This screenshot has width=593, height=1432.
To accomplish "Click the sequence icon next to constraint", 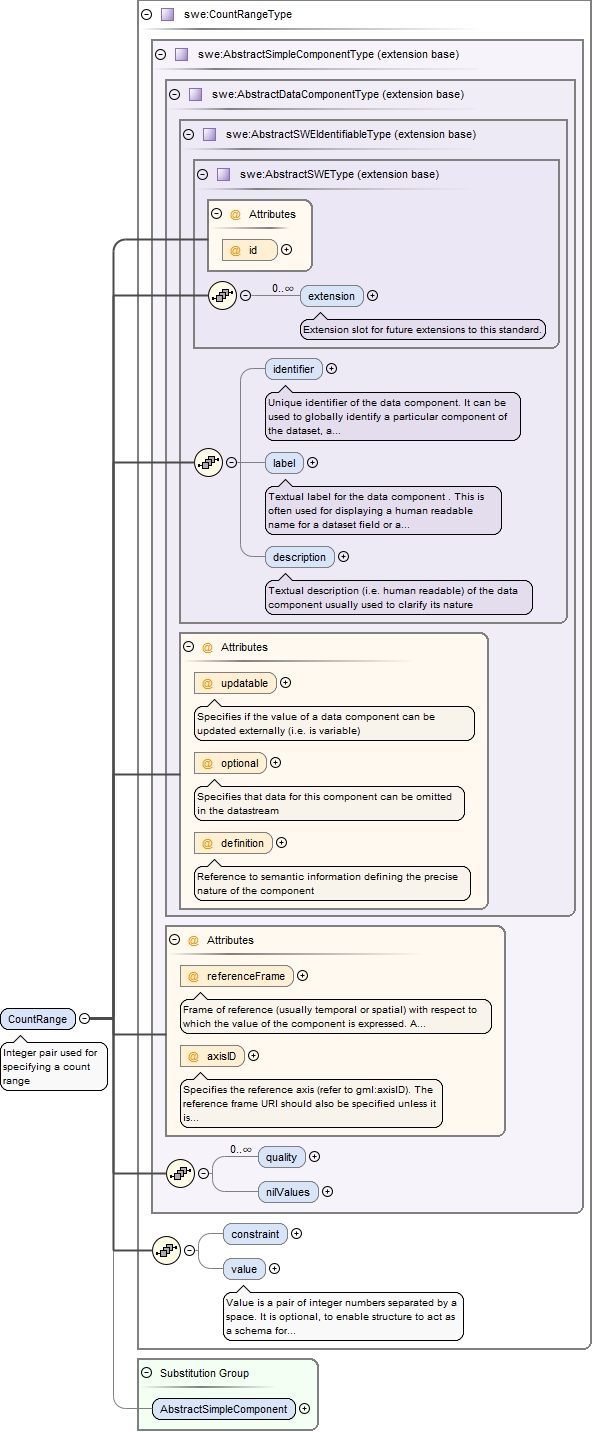I will pos(166,1250).
